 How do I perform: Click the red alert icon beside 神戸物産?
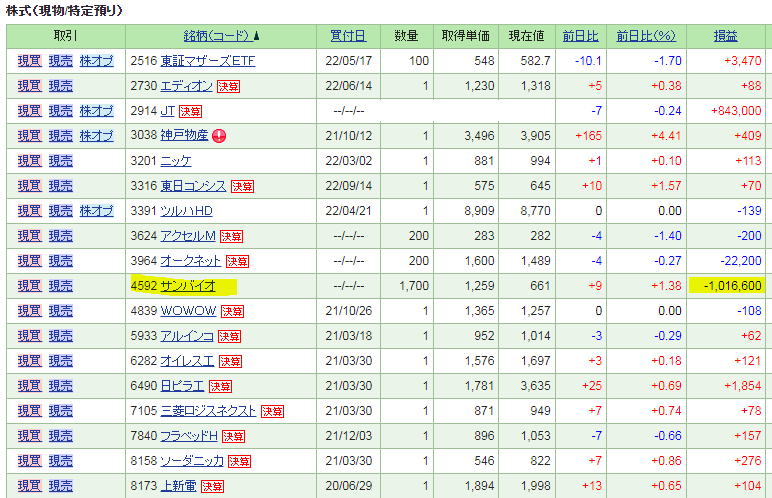pos(219,136)
